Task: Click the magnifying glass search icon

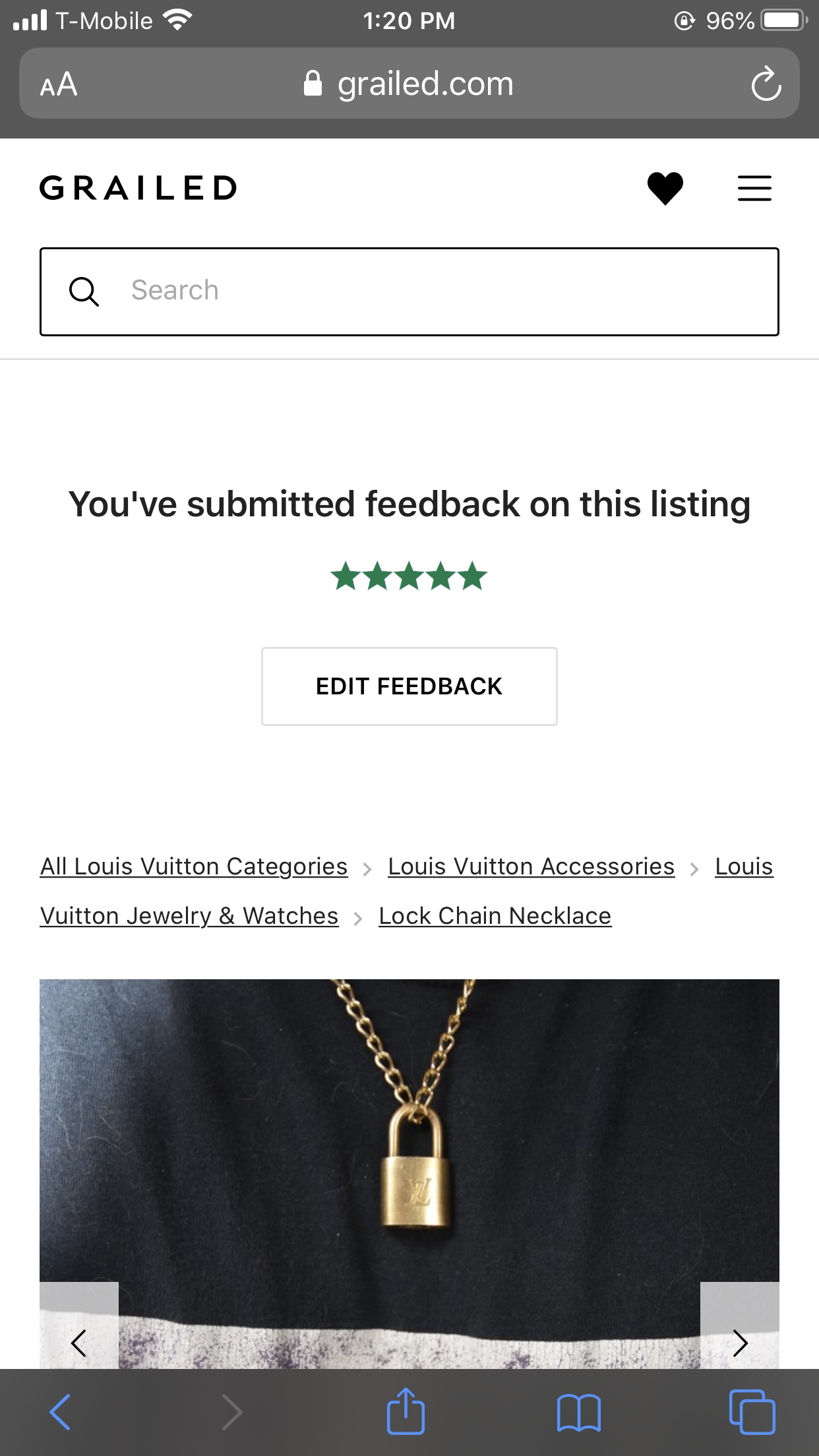Action: [x=84, y=290]
